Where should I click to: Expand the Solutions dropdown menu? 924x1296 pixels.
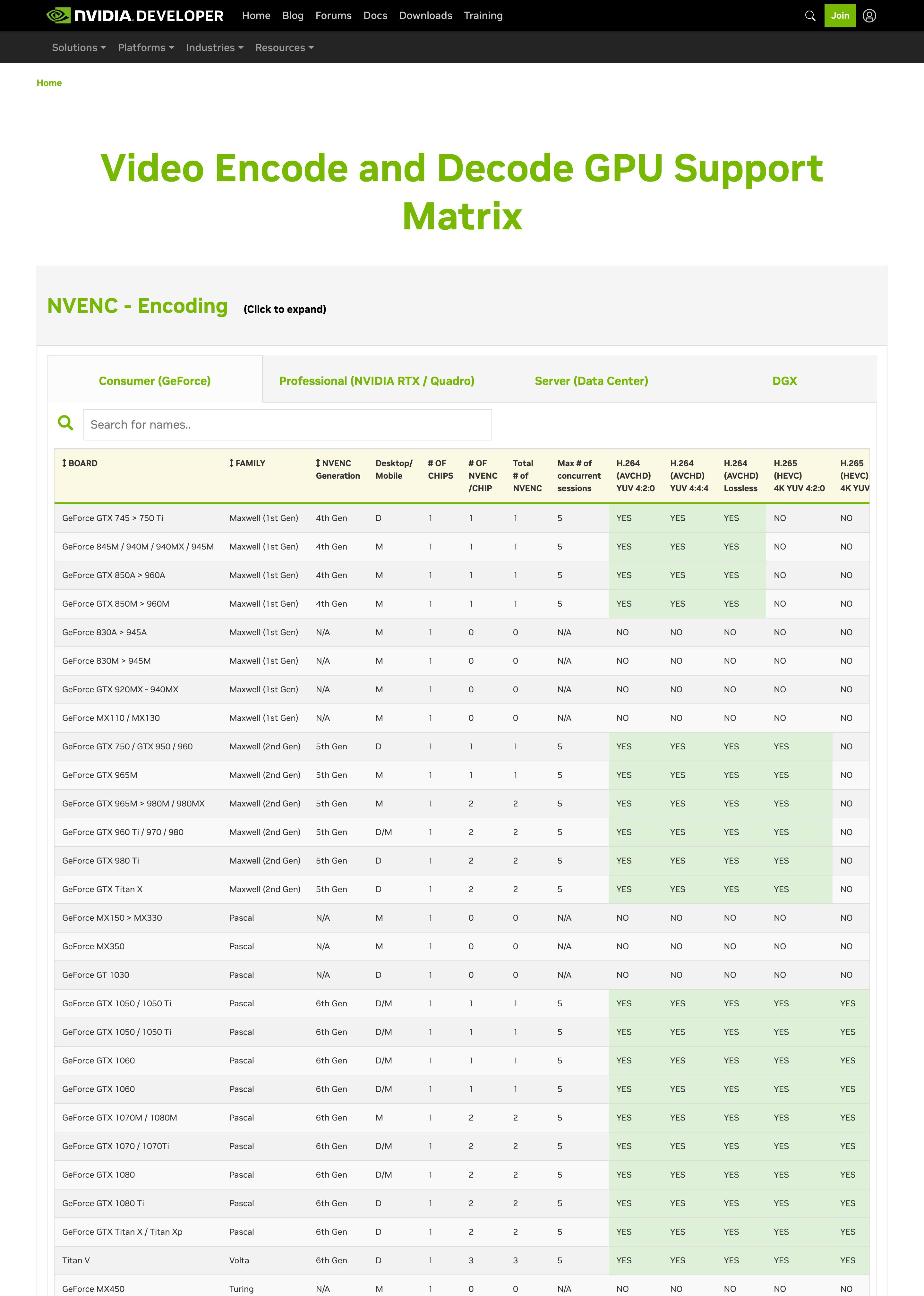tap(79, 48)
